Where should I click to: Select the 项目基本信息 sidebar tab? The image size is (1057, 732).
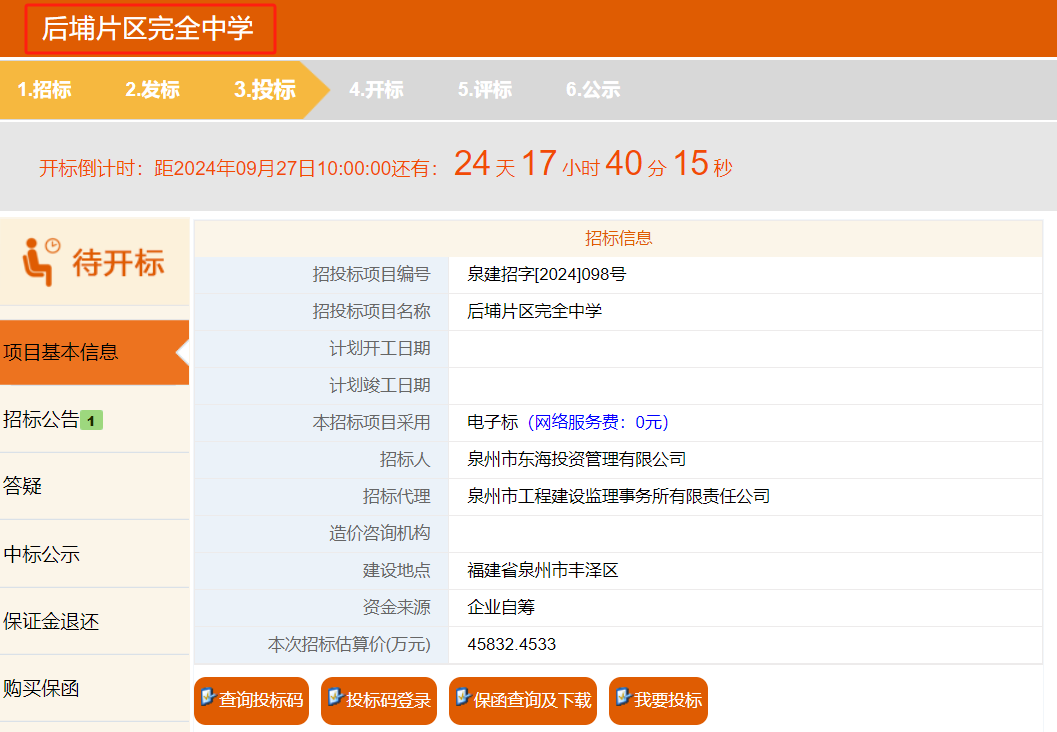[x=61, y=352]
